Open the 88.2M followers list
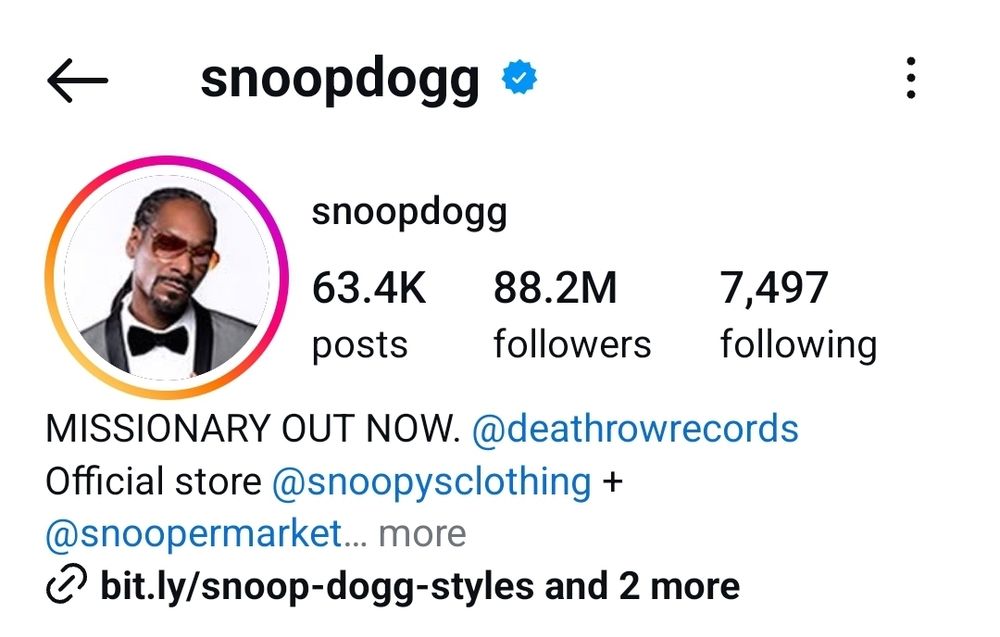1000x637 pixels. [x=572, y=314]
